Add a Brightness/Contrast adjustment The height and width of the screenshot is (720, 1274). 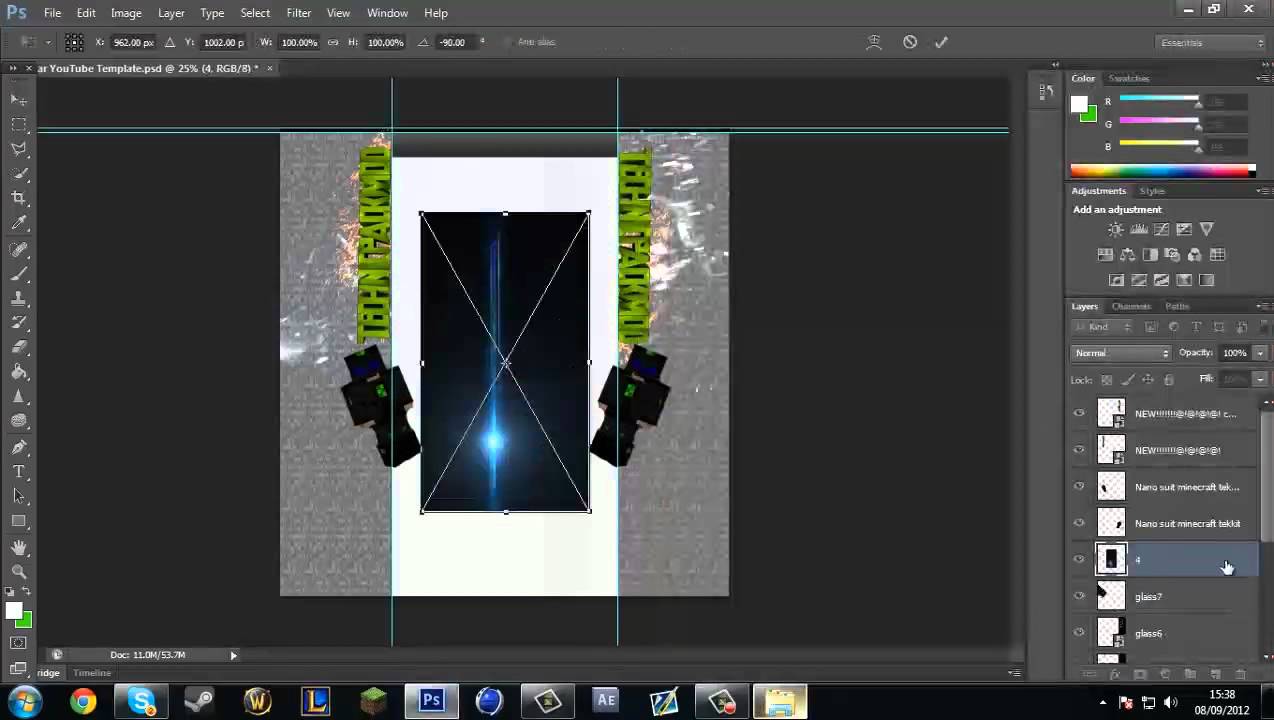[1116, 230]
